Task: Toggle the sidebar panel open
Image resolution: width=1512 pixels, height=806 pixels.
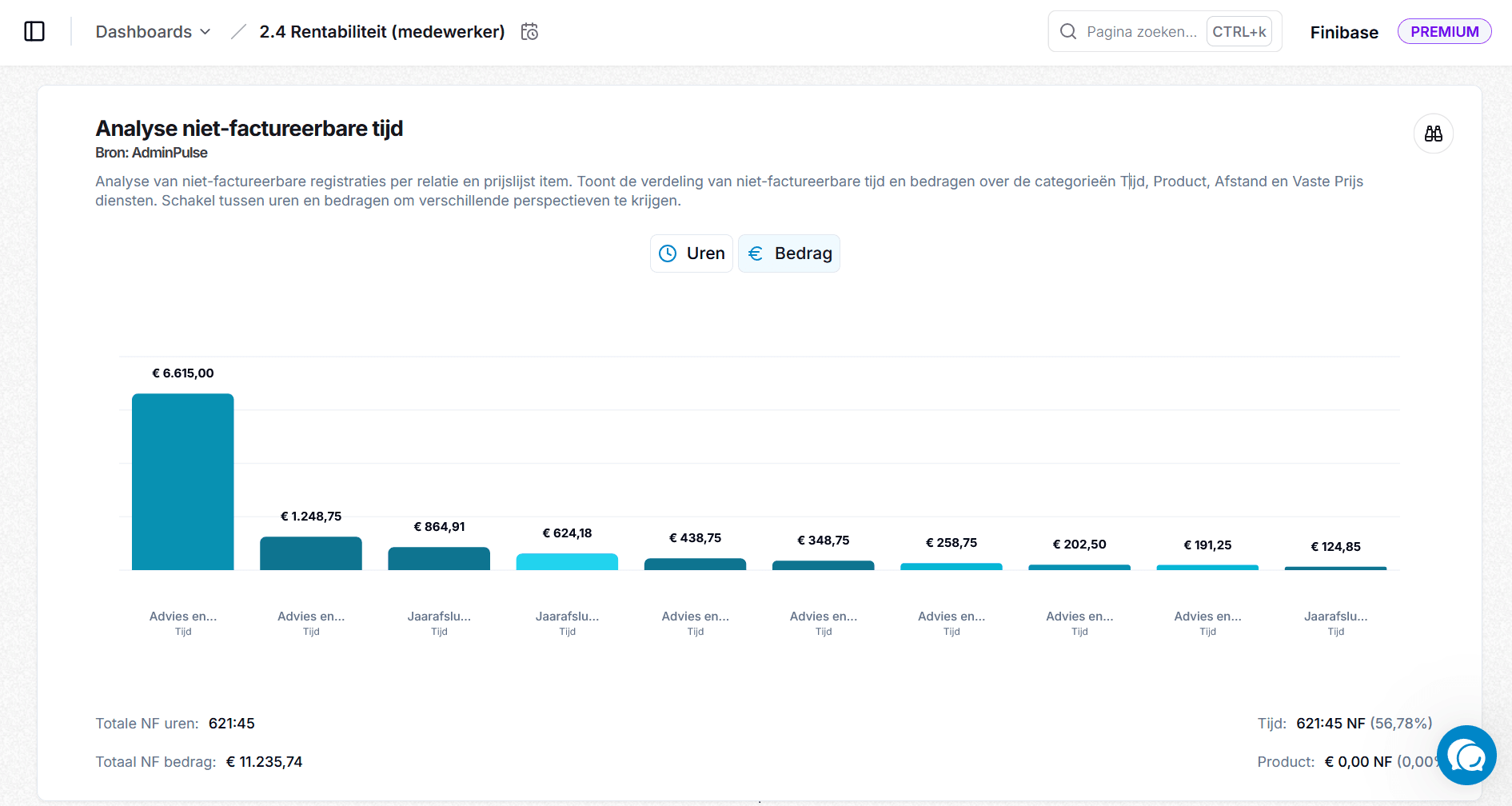Action: tap(34, 31)
